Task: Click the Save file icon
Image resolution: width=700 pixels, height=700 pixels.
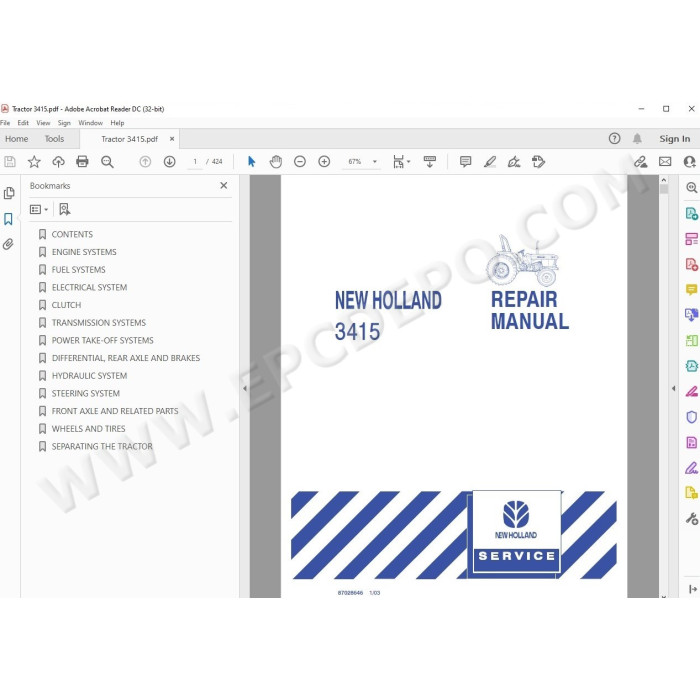Action: (10, 162)
